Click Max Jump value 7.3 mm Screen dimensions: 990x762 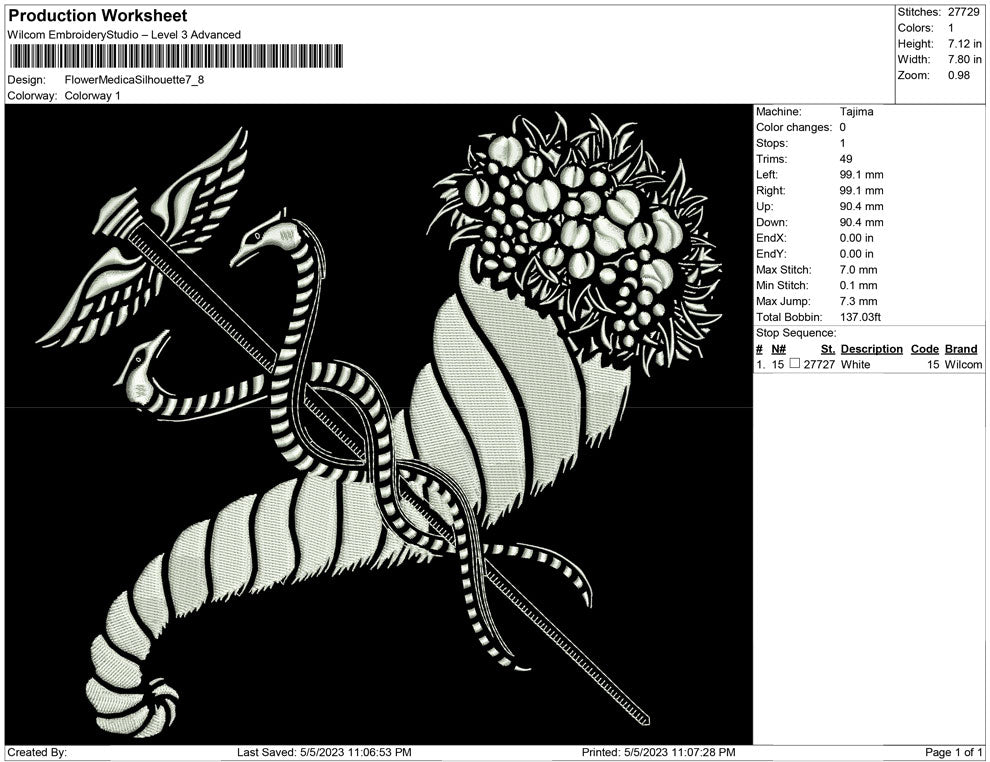pyautogui.click(x=858, y=301)
